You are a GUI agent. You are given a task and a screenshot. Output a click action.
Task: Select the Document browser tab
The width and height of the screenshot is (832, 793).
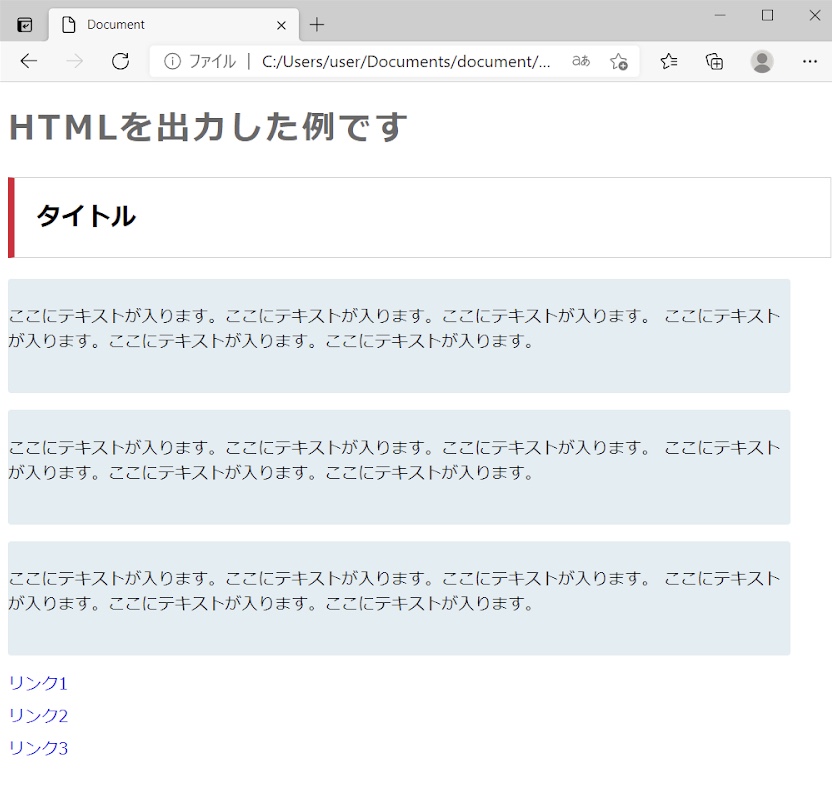click(x=160, y=25)
